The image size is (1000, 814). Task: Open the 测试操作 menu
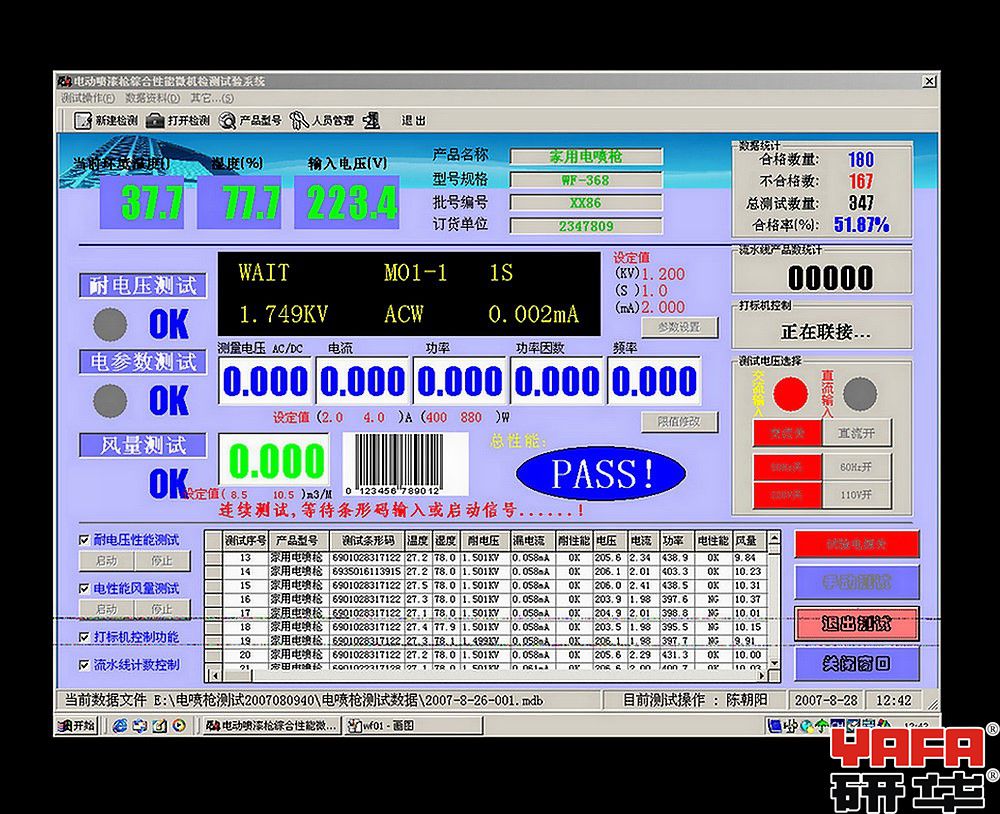tap(88, 98)
